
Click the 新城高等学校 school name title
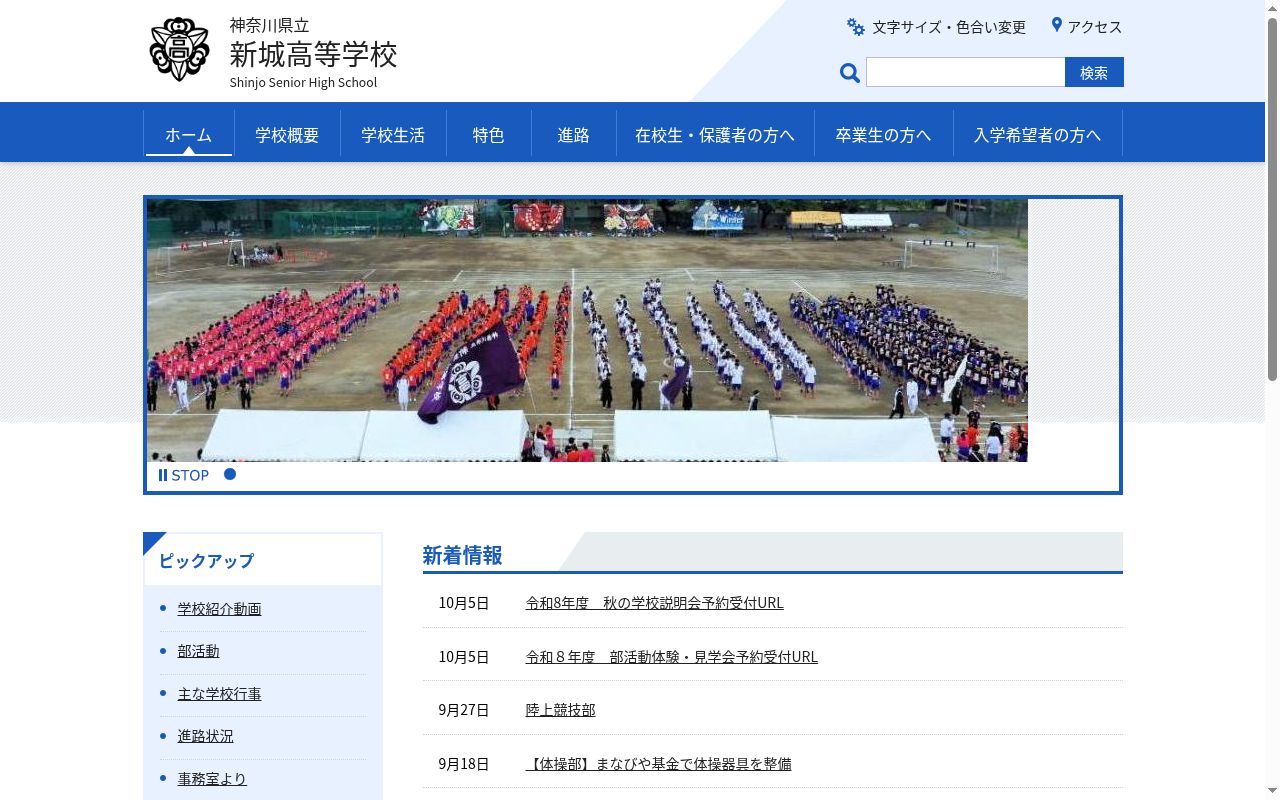(313, 53)
